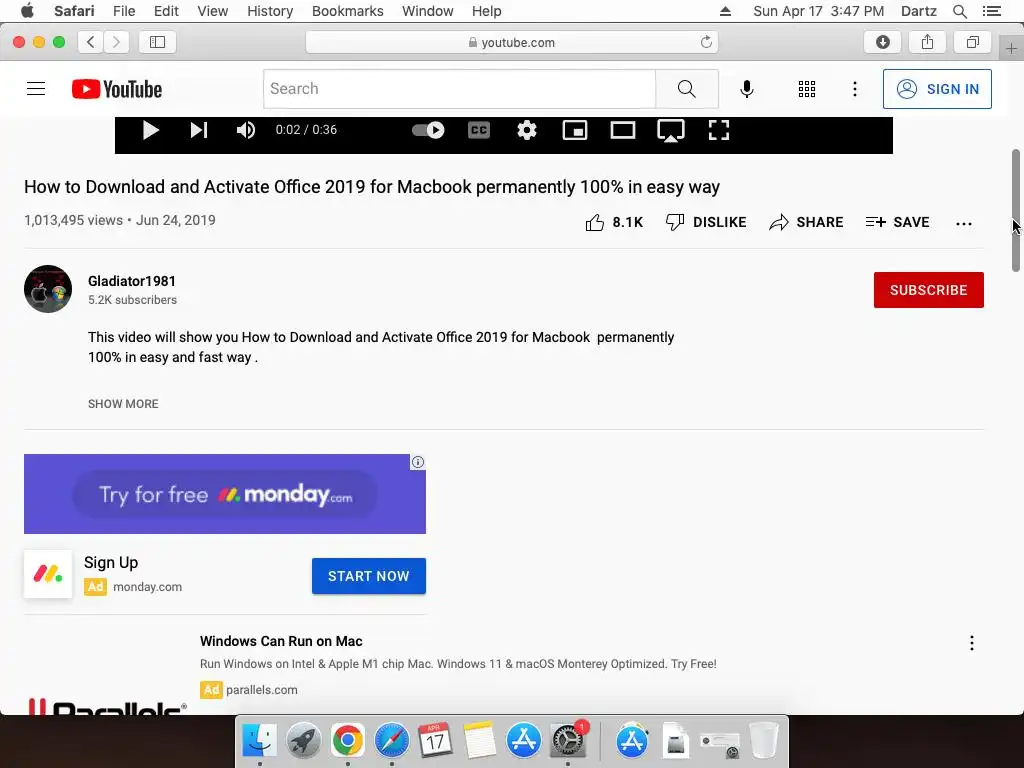
Task: Mute the video volume
Action: (x=246, y=130)
